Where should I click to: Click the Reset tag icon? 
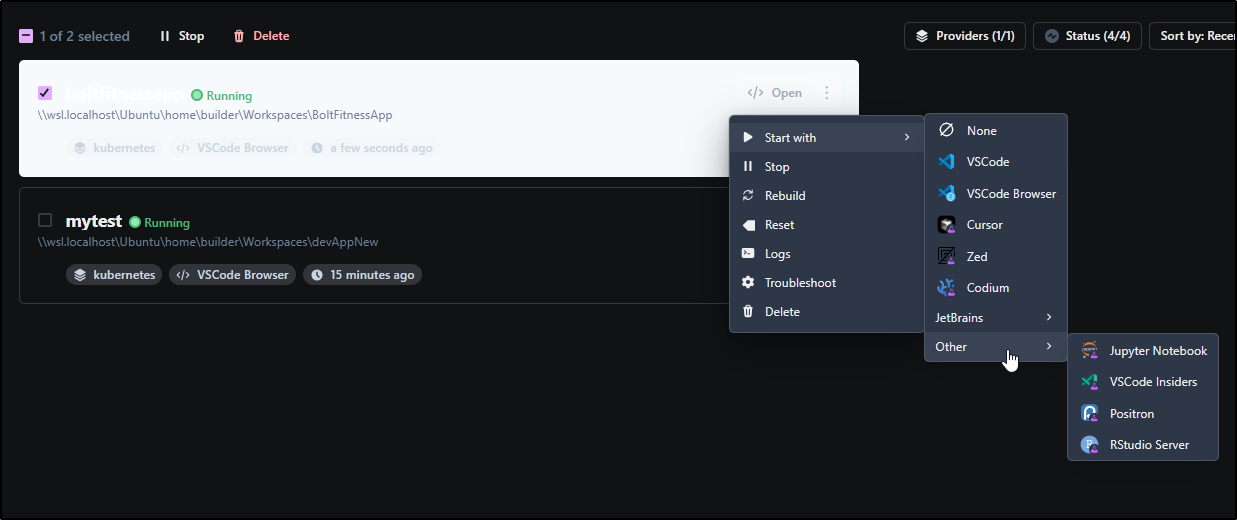pos(748,225)
